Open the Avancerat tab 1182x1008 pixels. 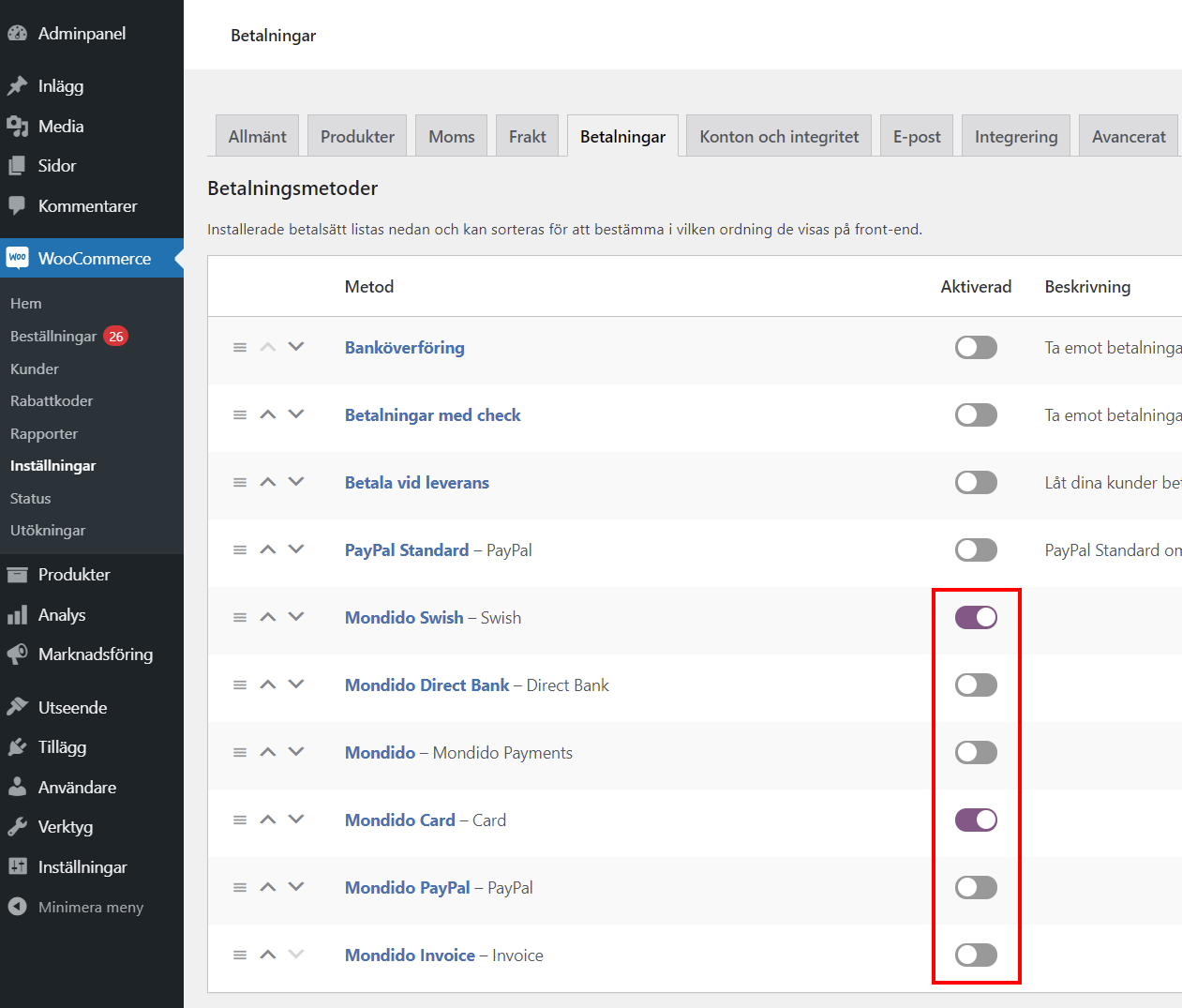(1129, 136)
